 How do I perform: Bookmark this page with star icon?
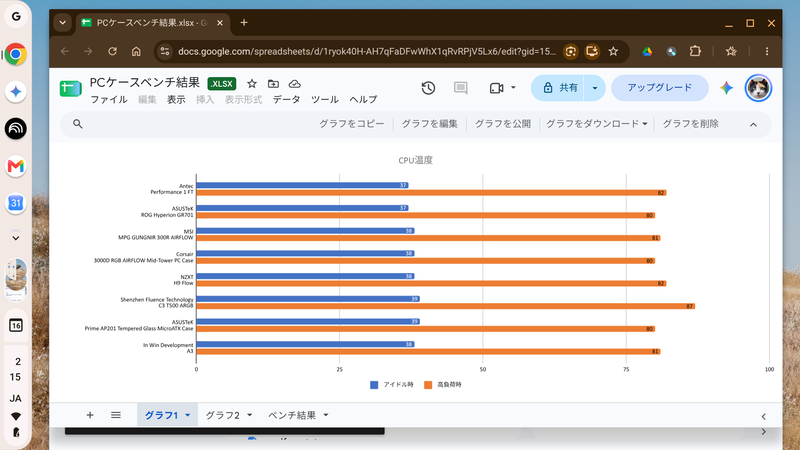point(613,51)
